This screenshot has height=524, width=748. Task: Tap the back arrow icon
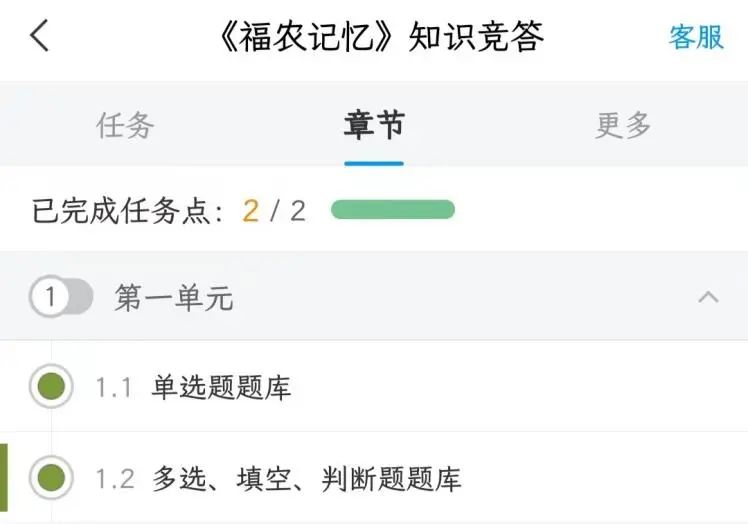[x=40, y=37]
